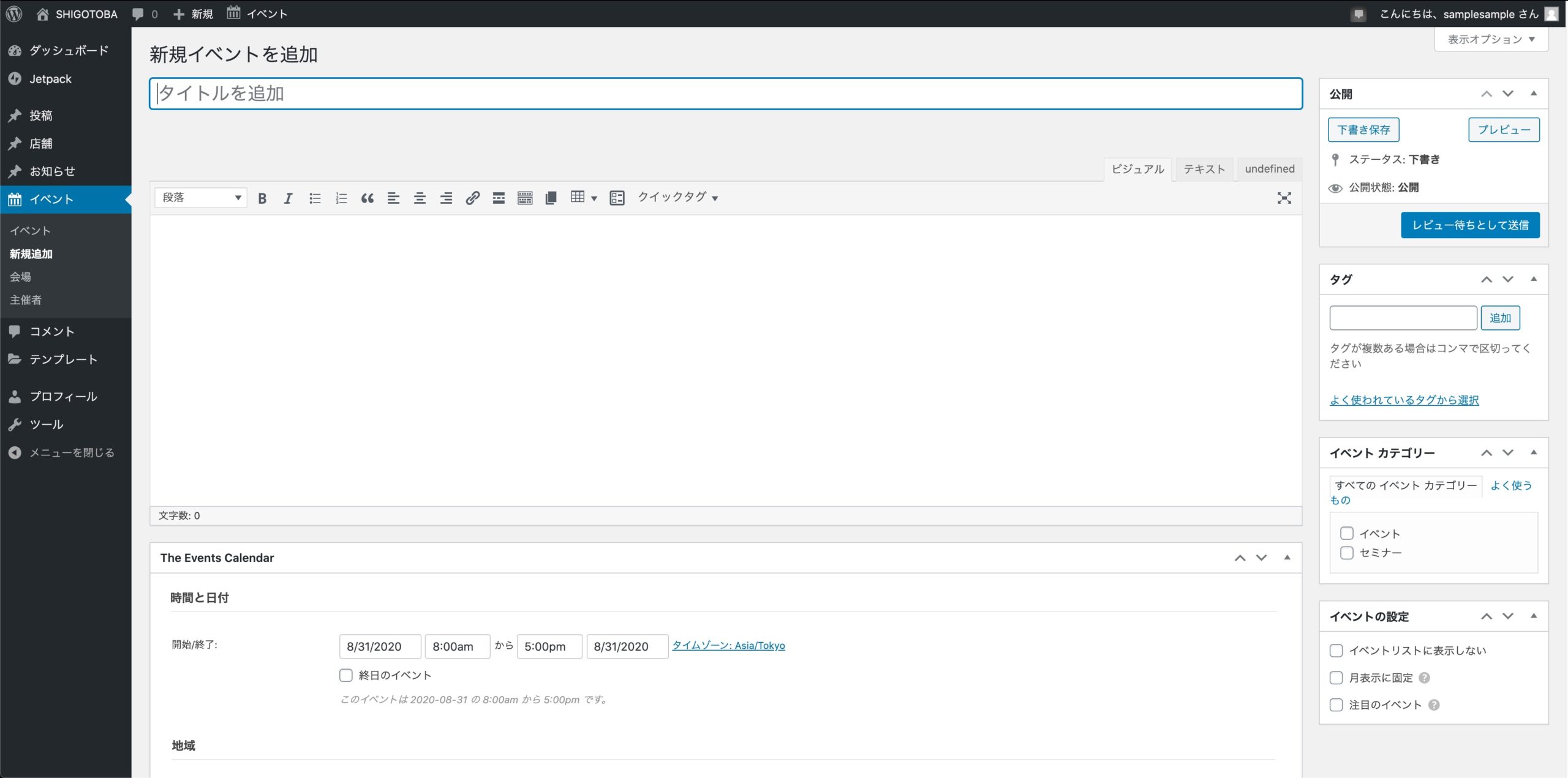Switch to よく使うもの category tab
The image size is (1568, 778).
click(x=1511, y=485)
